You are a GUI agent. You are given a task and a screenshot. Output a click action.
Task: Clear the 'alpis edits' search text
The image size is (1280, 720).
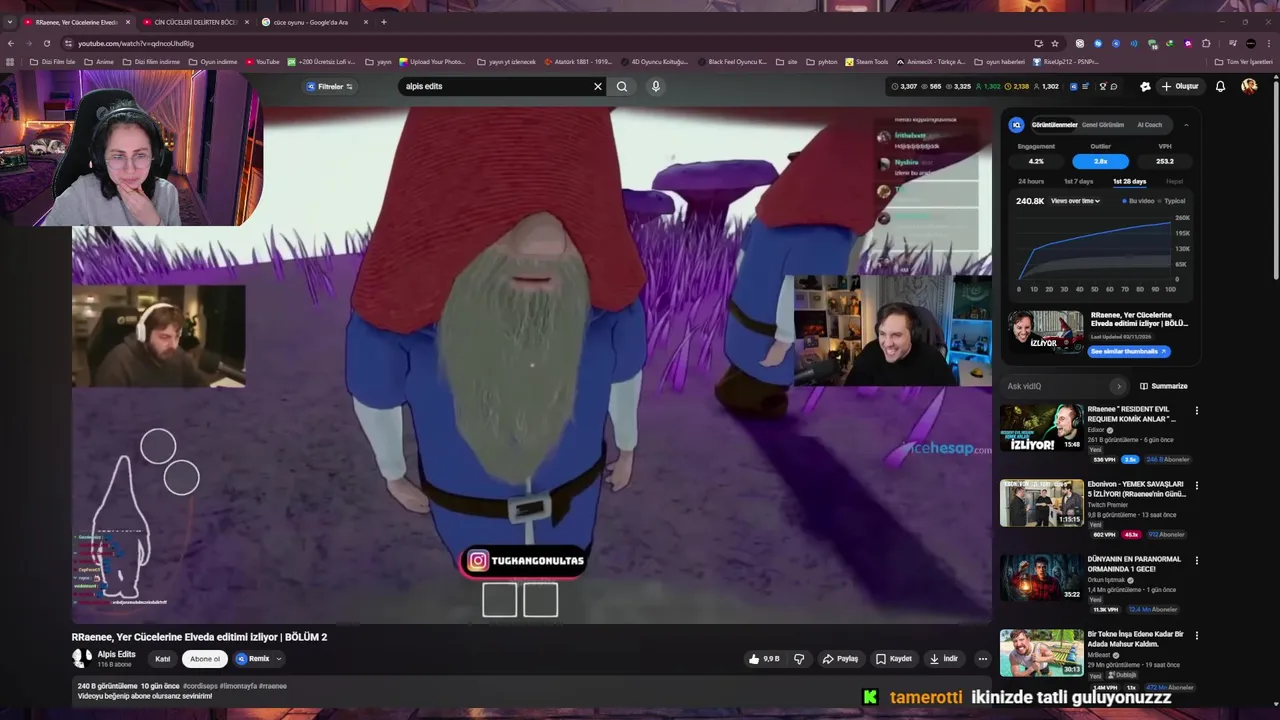(x=598, y=86)
